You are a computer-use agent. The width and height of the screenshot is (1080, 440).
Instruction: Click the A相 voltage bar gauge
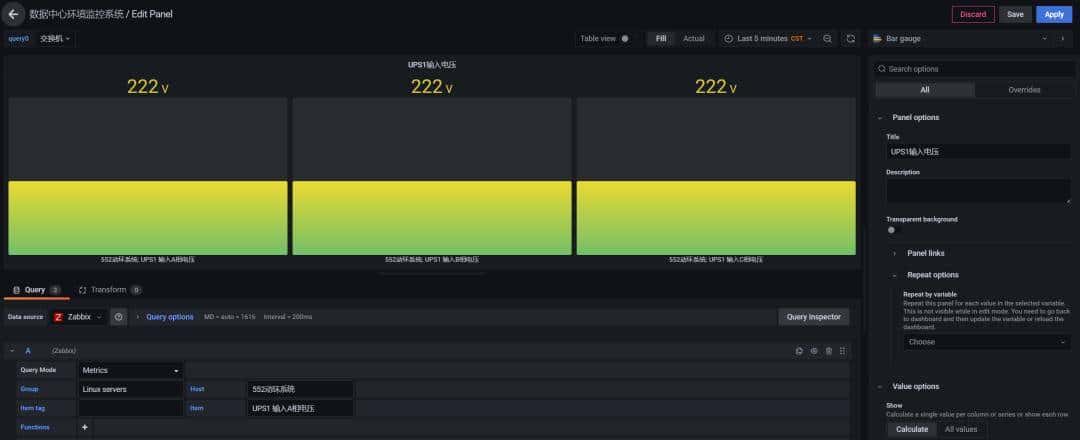coord(147,176)
